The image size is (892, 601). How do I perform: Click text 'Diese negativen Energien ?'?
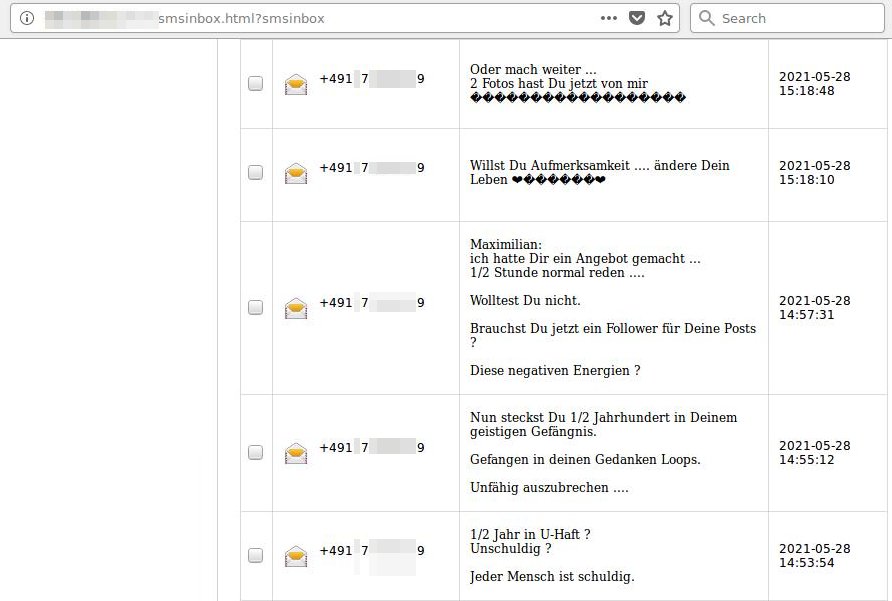(x=555, y=371)
